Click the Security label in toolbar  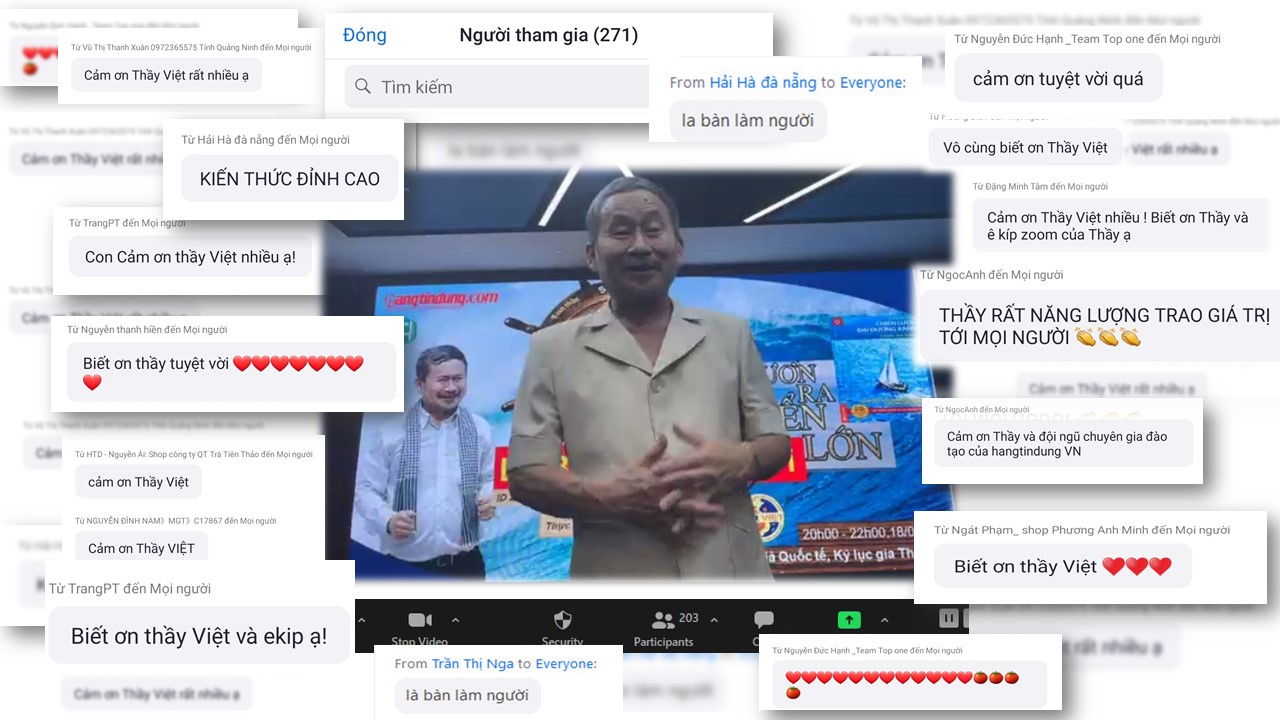pos(563,642)
